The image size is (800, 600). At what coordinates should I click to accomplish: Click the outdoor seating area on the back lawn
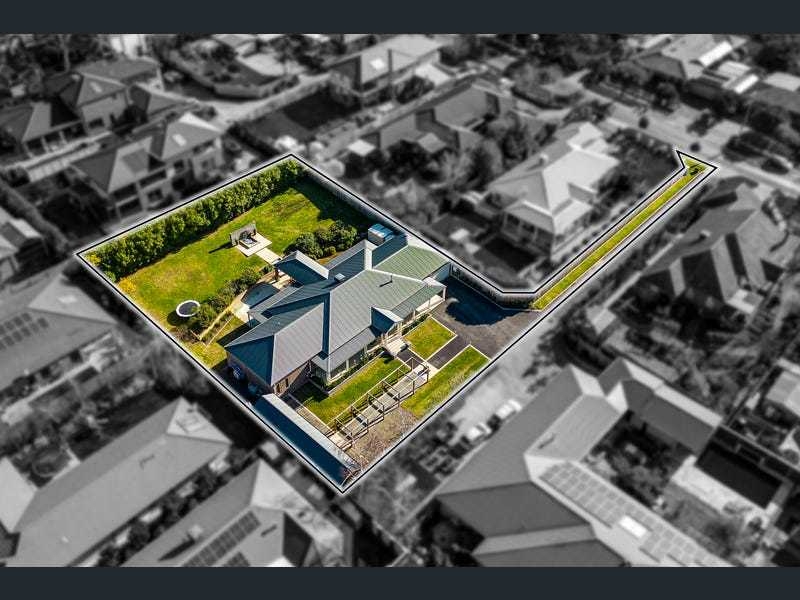[x=246, y=240]
